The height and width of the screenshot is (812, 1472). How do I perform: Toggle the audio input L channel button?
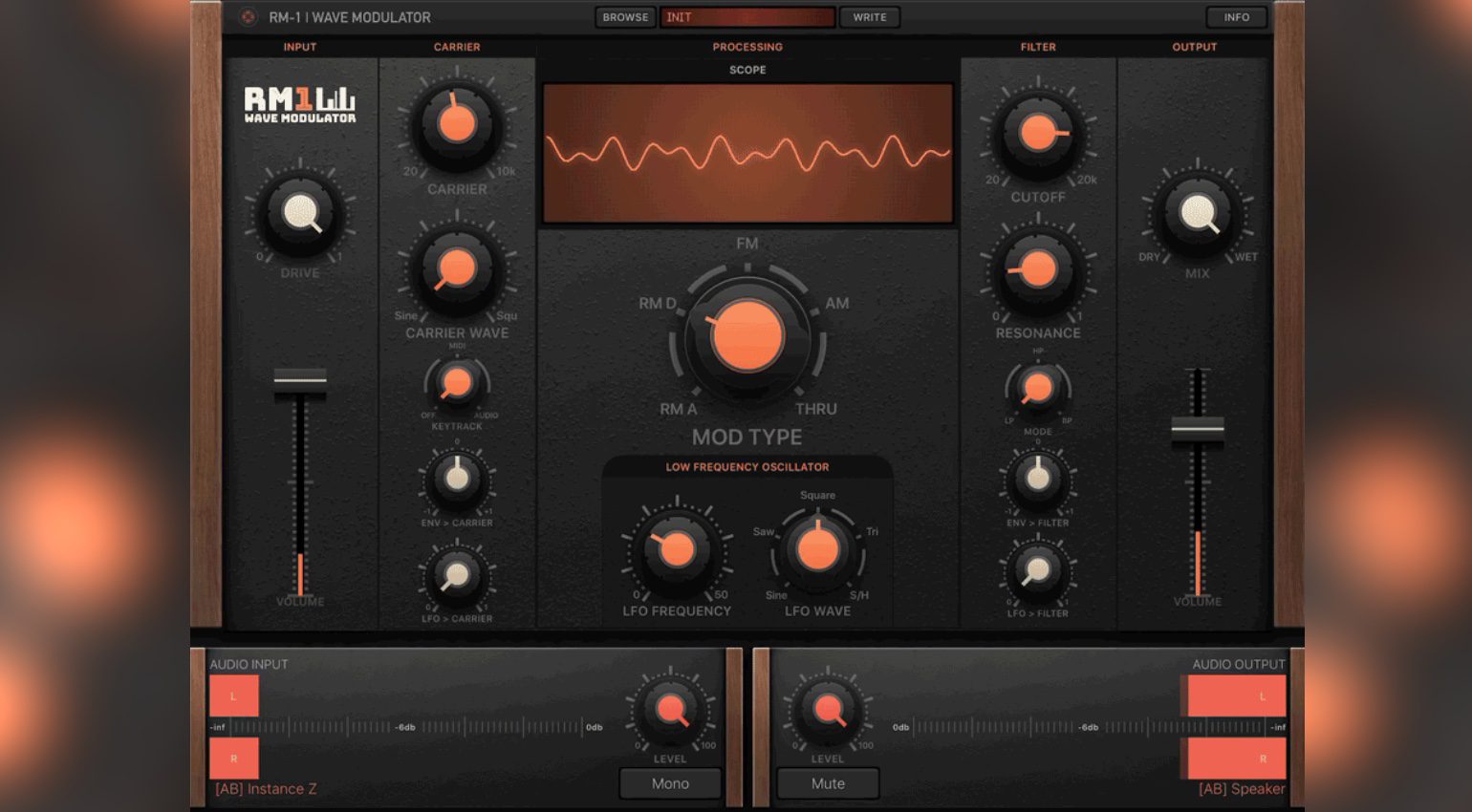pyautogui.click(x=234, y=696)
